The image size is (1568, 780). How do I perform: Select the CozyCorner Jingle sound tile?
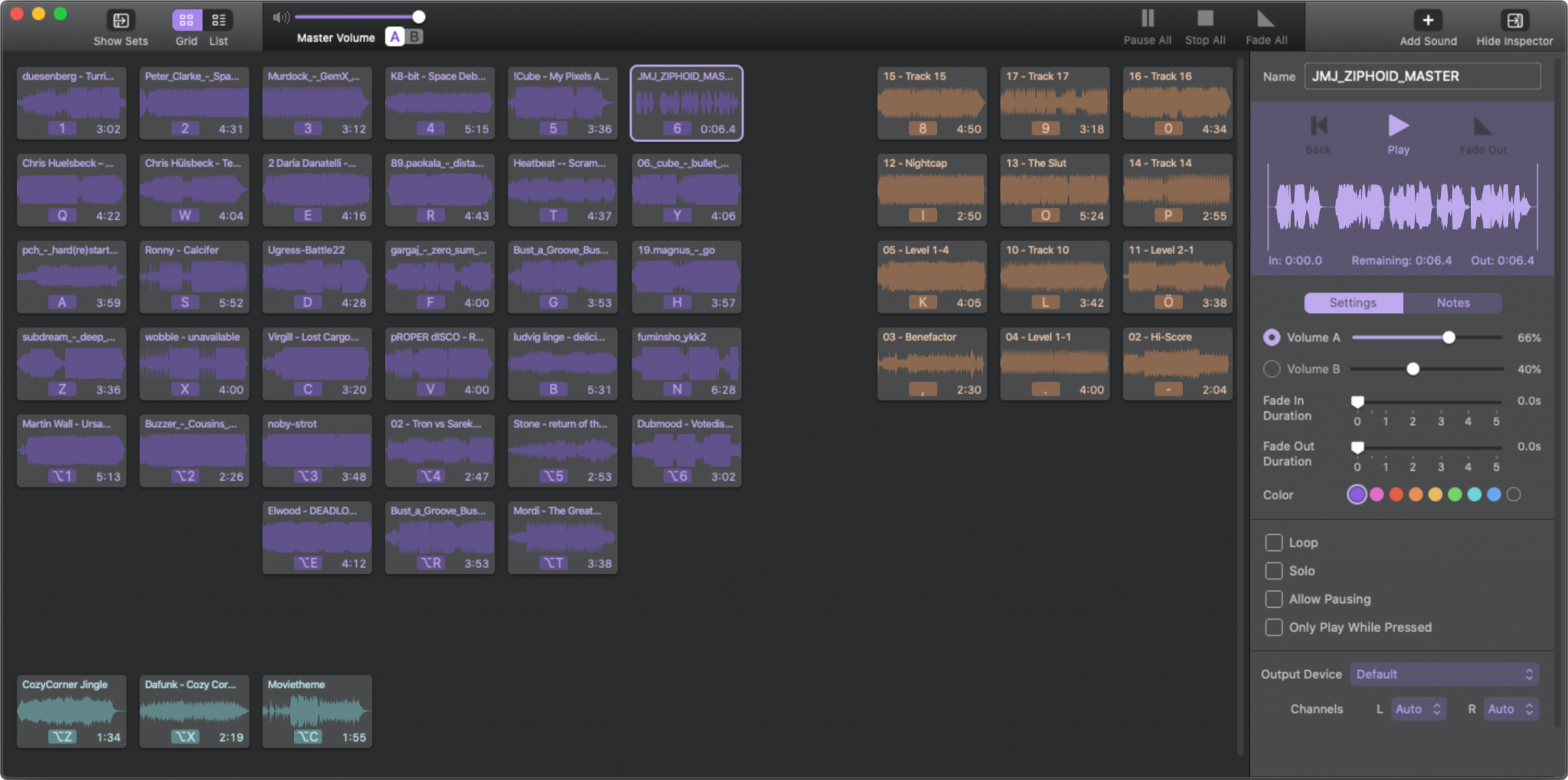click(71, 711)
